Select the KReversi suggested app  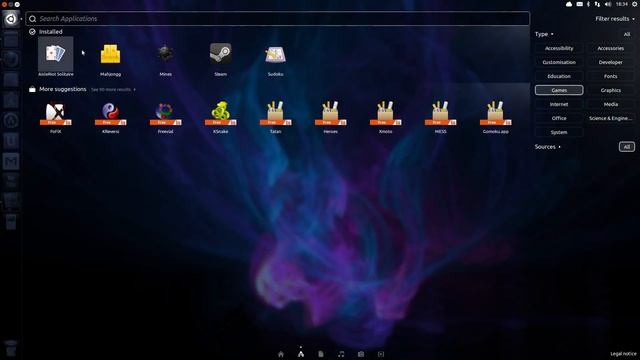point(110,116)
